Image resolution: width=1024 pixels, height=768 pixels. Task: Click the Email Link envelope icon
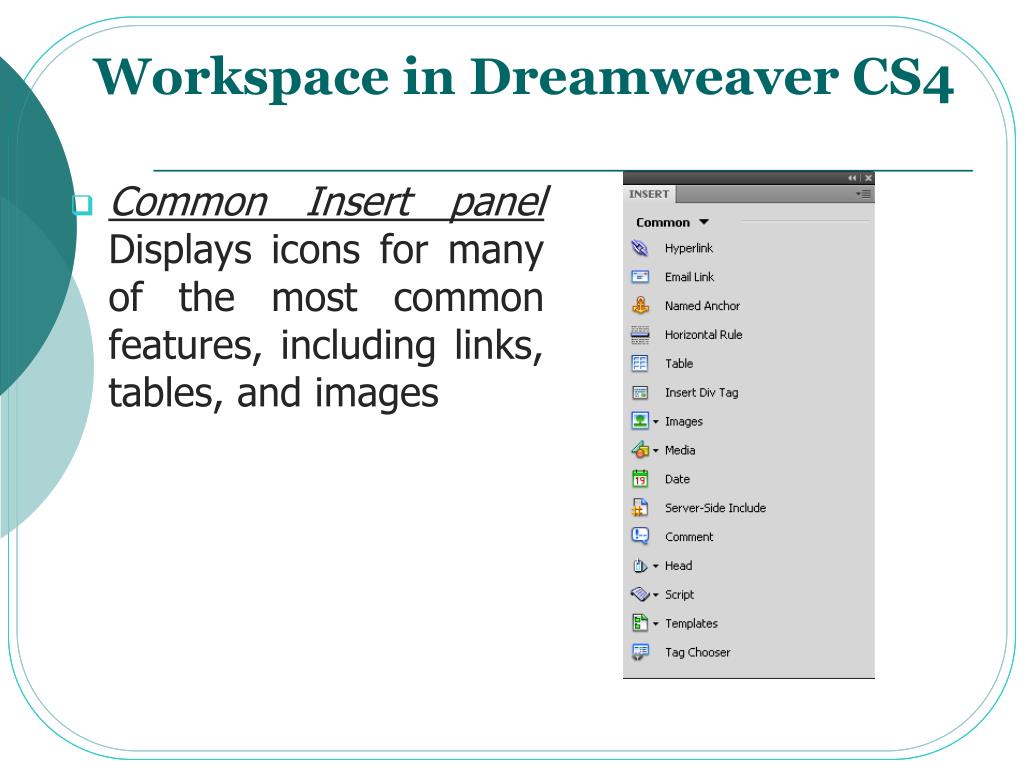(640, 277)
